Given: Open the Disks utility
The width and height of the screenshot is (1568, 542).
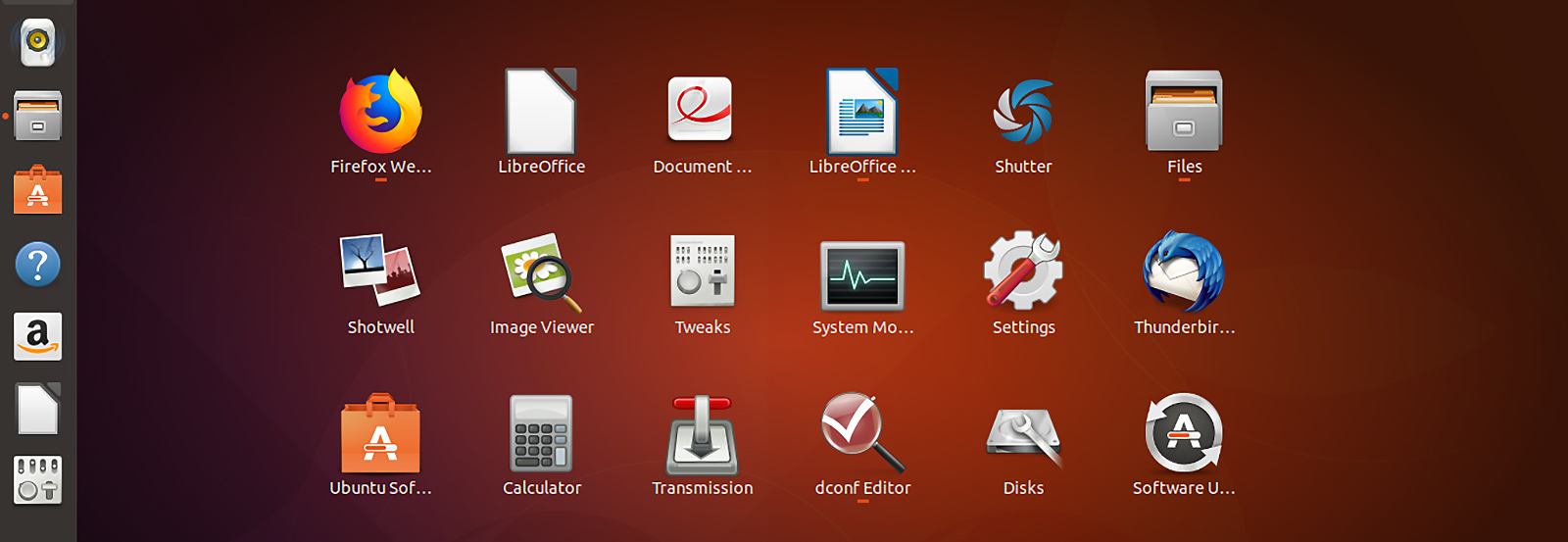Looking at the screenshot, I should [1023, 437].
